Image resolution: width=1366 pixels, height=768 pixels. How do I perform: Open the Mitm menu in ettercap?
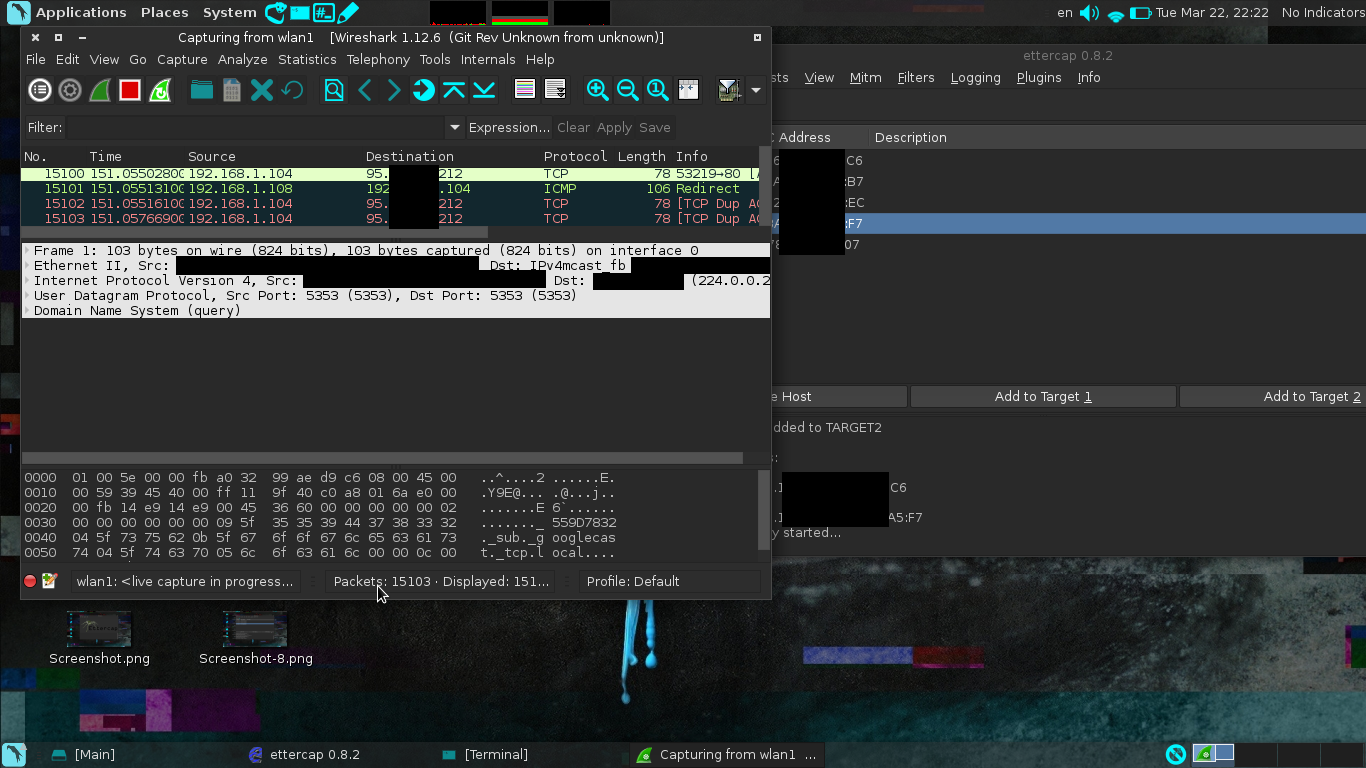click(865, 77)
